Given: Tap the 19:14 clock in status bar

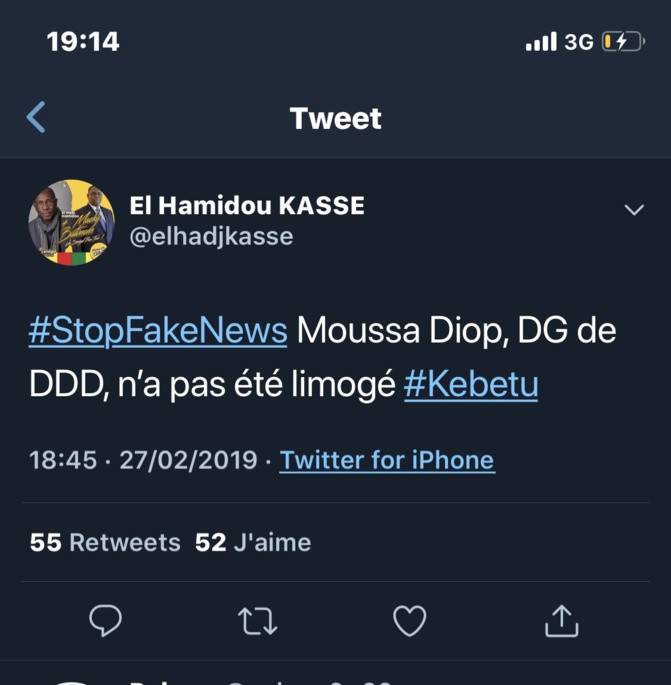Looking at the screenshot, I should coord(83,41).
